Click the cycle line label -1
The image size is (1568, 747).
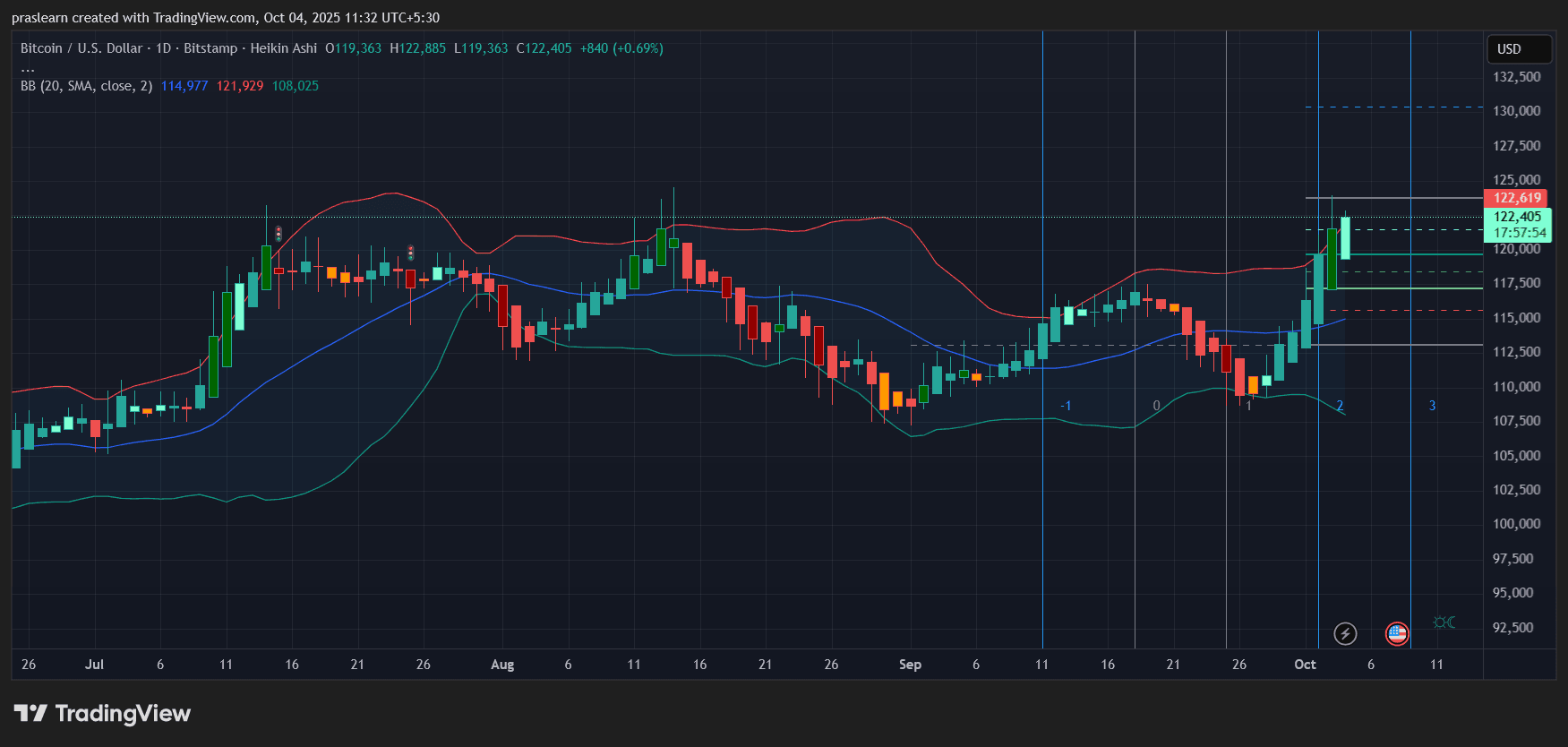[1065, 406]
